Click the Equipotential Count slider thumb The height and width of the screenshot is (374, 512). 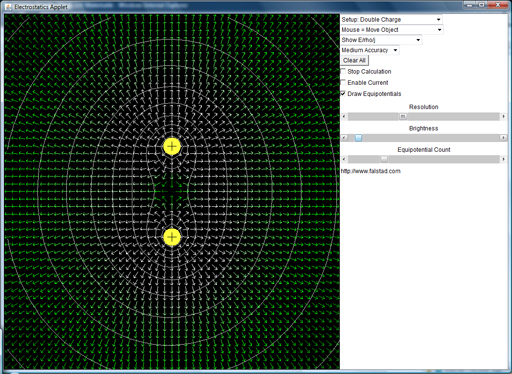click(384, 159)
